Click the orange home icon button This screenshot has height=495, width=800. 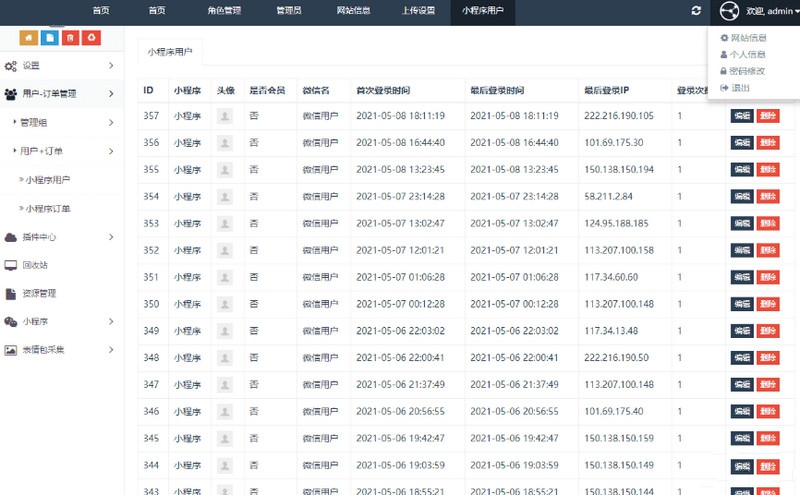click(29, 38)
